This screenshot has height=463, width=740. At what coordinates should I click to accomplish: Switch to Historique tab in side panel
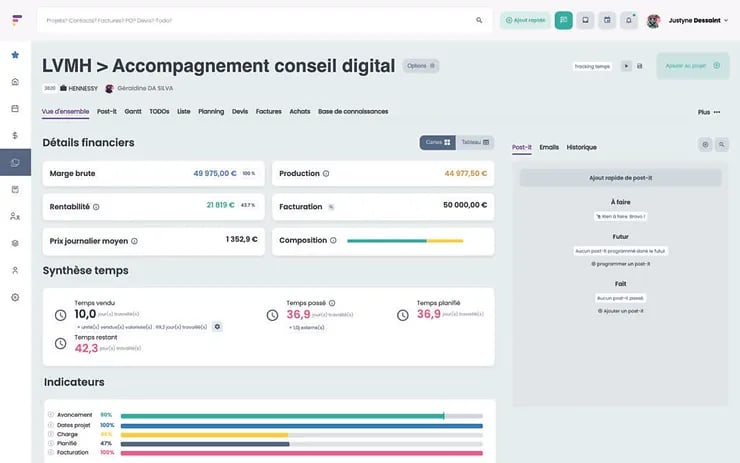coord(581,147)
